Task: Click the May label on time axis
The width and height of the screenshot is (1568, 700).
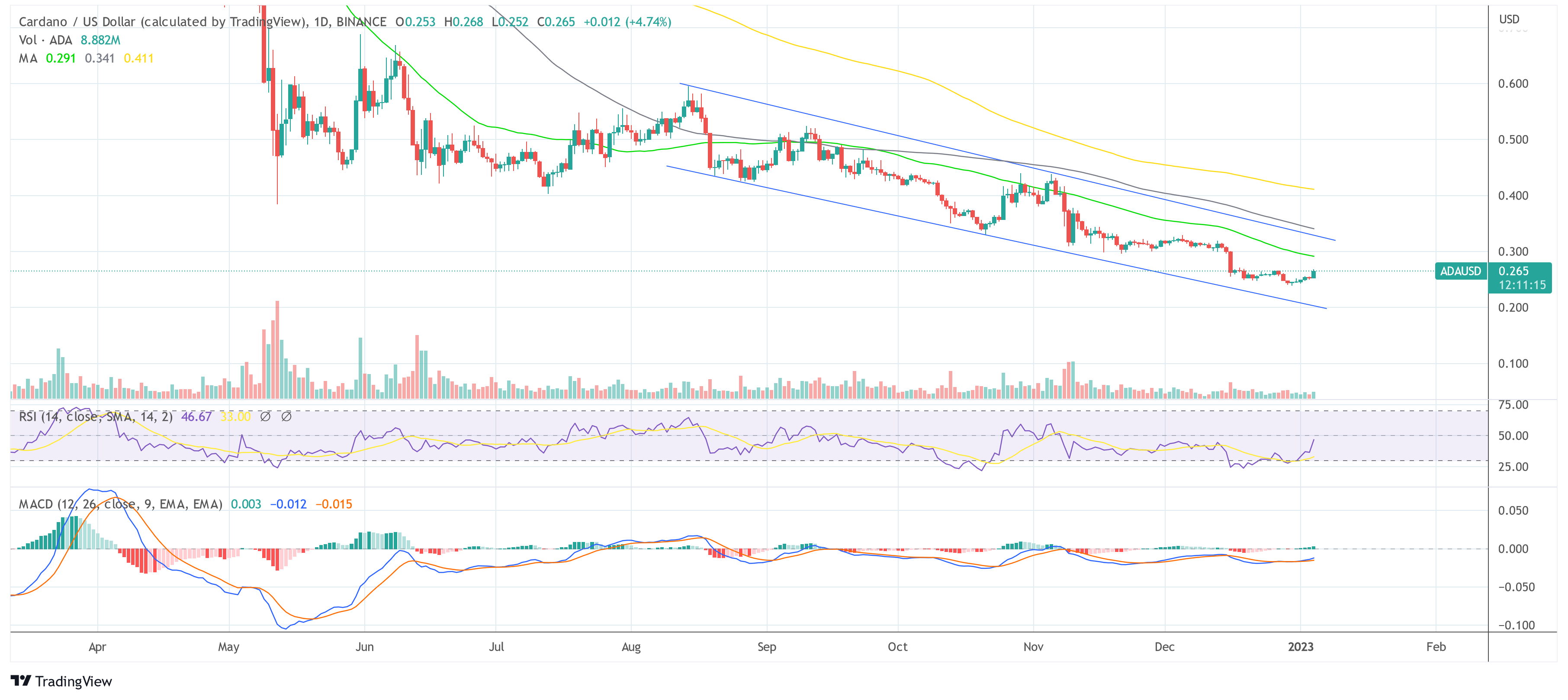Action: coord(228,647)
